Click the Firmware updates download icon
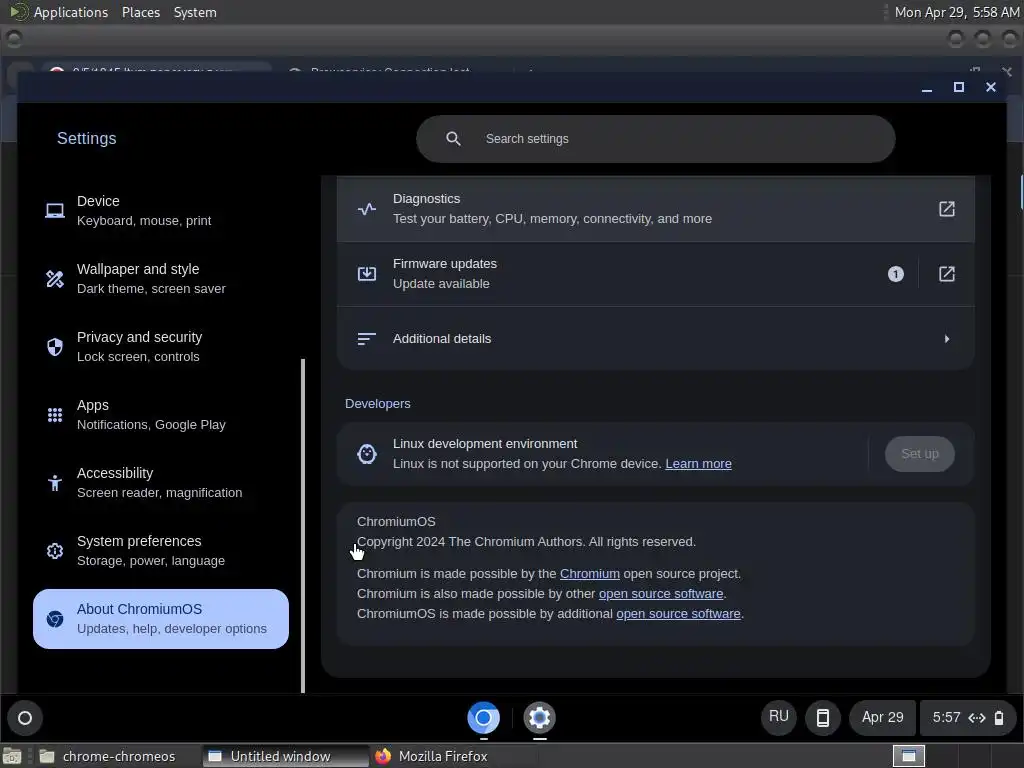The width and height of the screenshot is (1024, 768). (367, 274)
